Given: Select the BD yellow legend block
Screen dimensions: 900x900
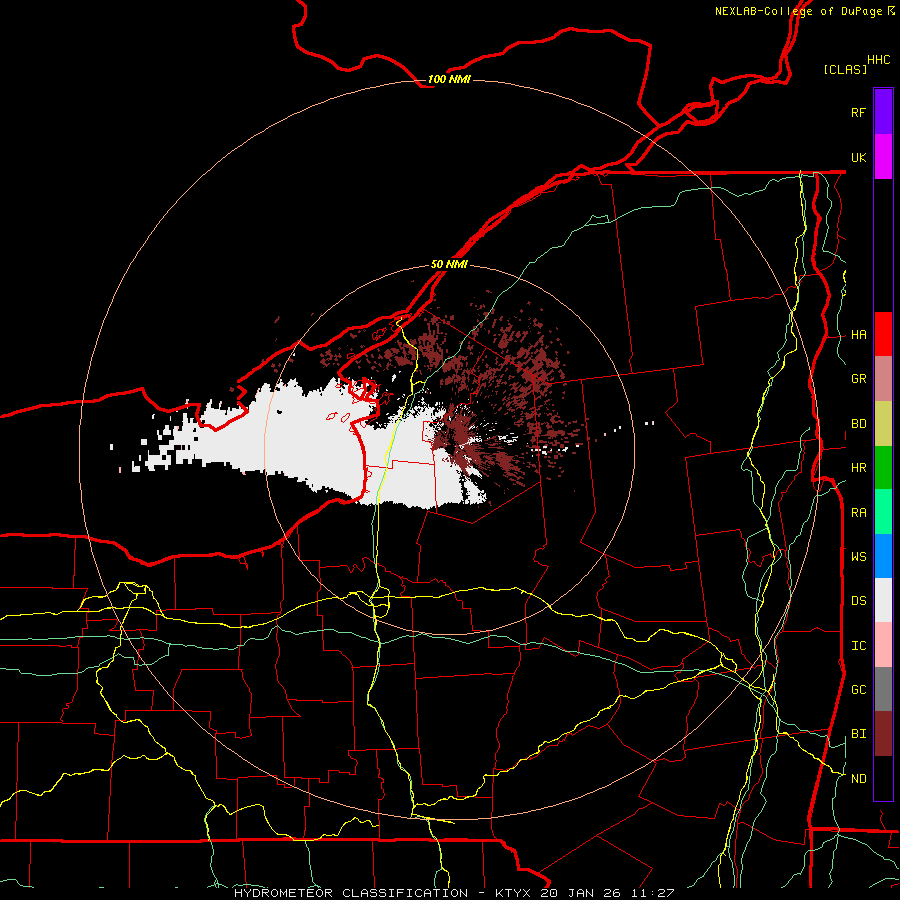Looking at the screenshot, I should point(883,424).
